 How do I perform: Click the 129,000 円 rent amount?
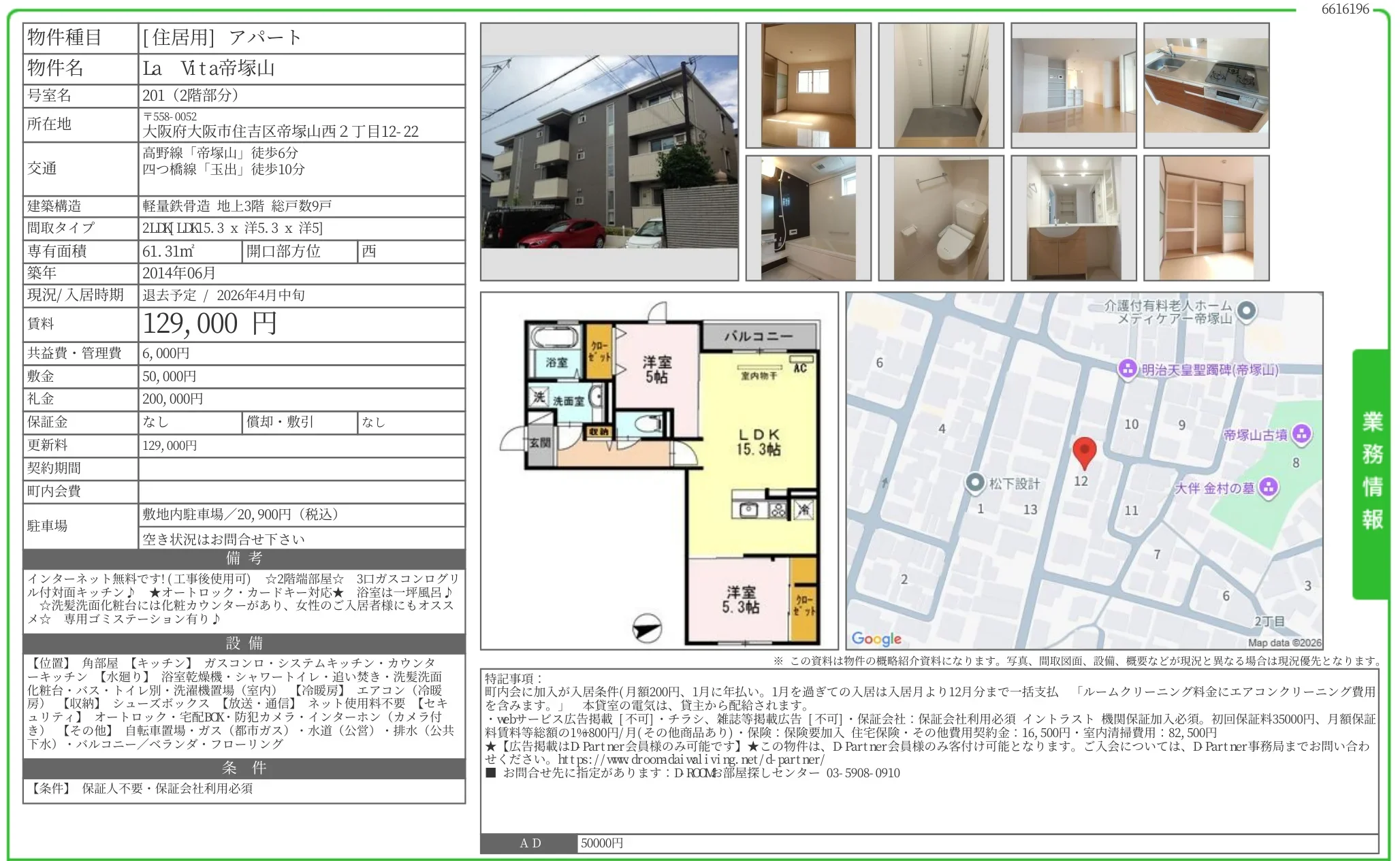(210, 324)
